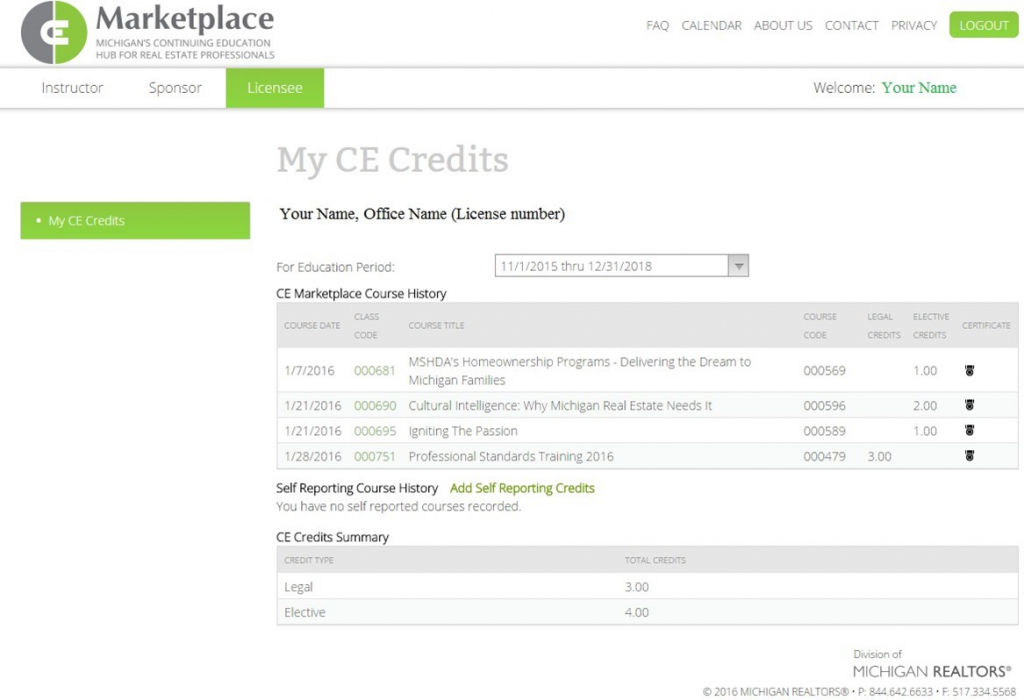Viewport: 1024px width, 700px height.
Task: Click the CE Marketplace logo
Action: click(148, 33)
